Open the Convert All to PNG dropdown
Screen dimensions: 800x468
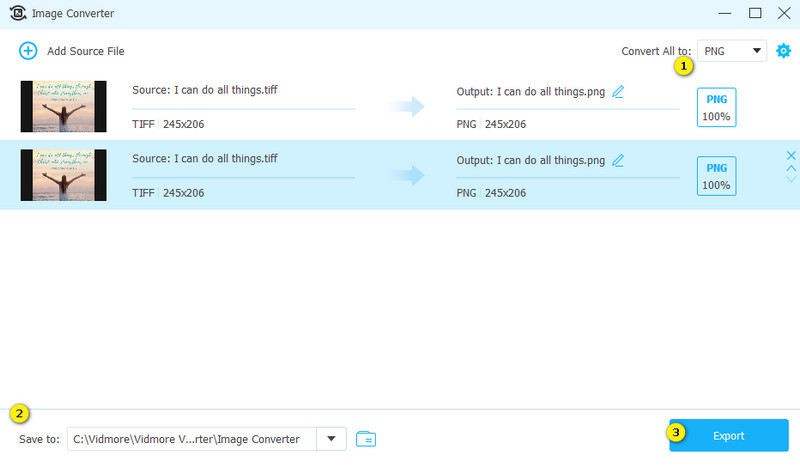click(732, 50)
